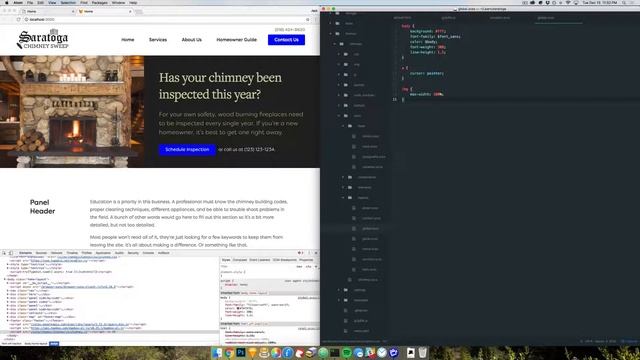Switch to the DevTools Sources tab

coord(41,253)
